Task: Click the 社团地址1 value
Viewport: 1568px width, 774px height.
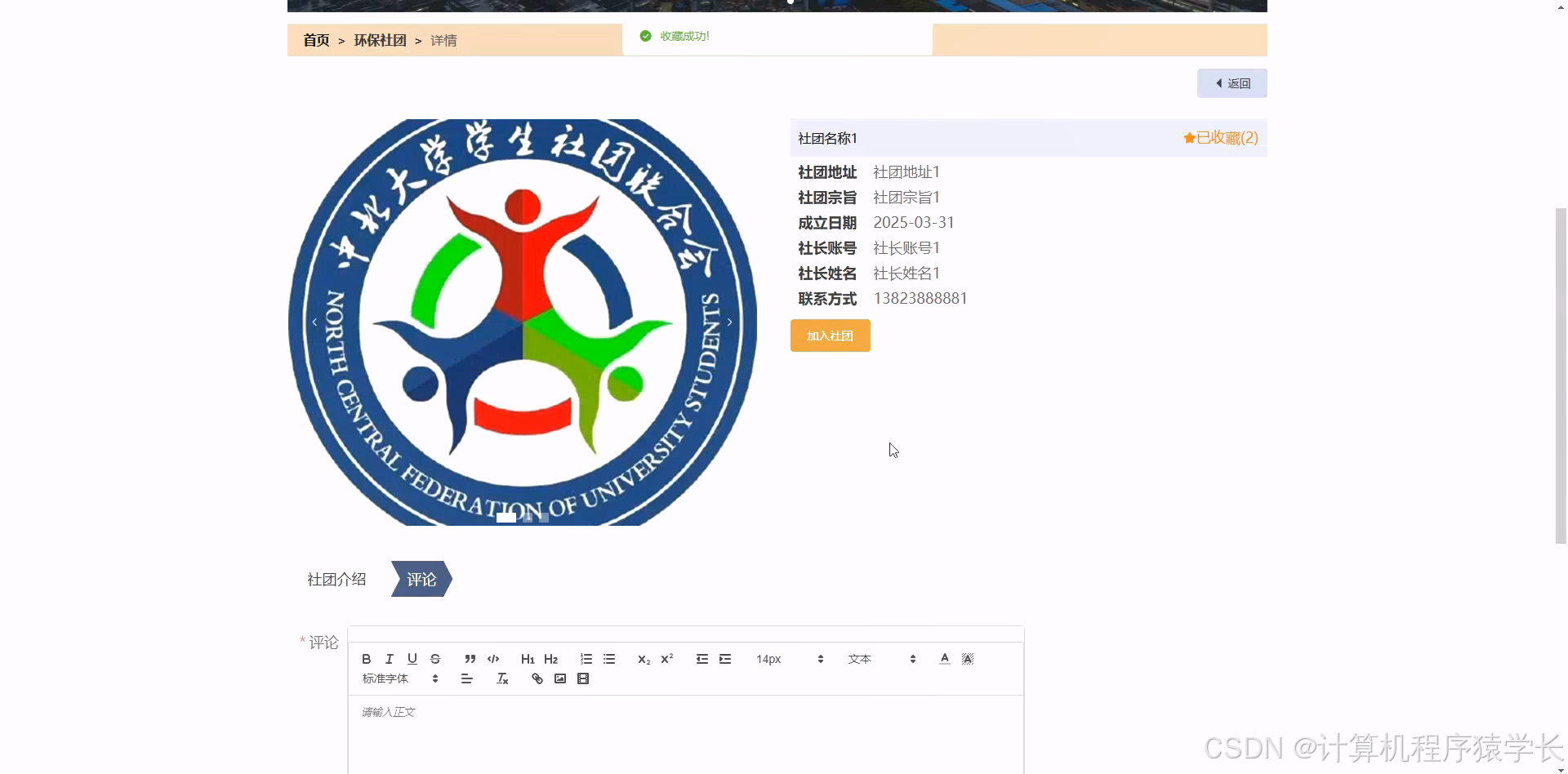Action: pyautogui.click(x=906, y=171)
